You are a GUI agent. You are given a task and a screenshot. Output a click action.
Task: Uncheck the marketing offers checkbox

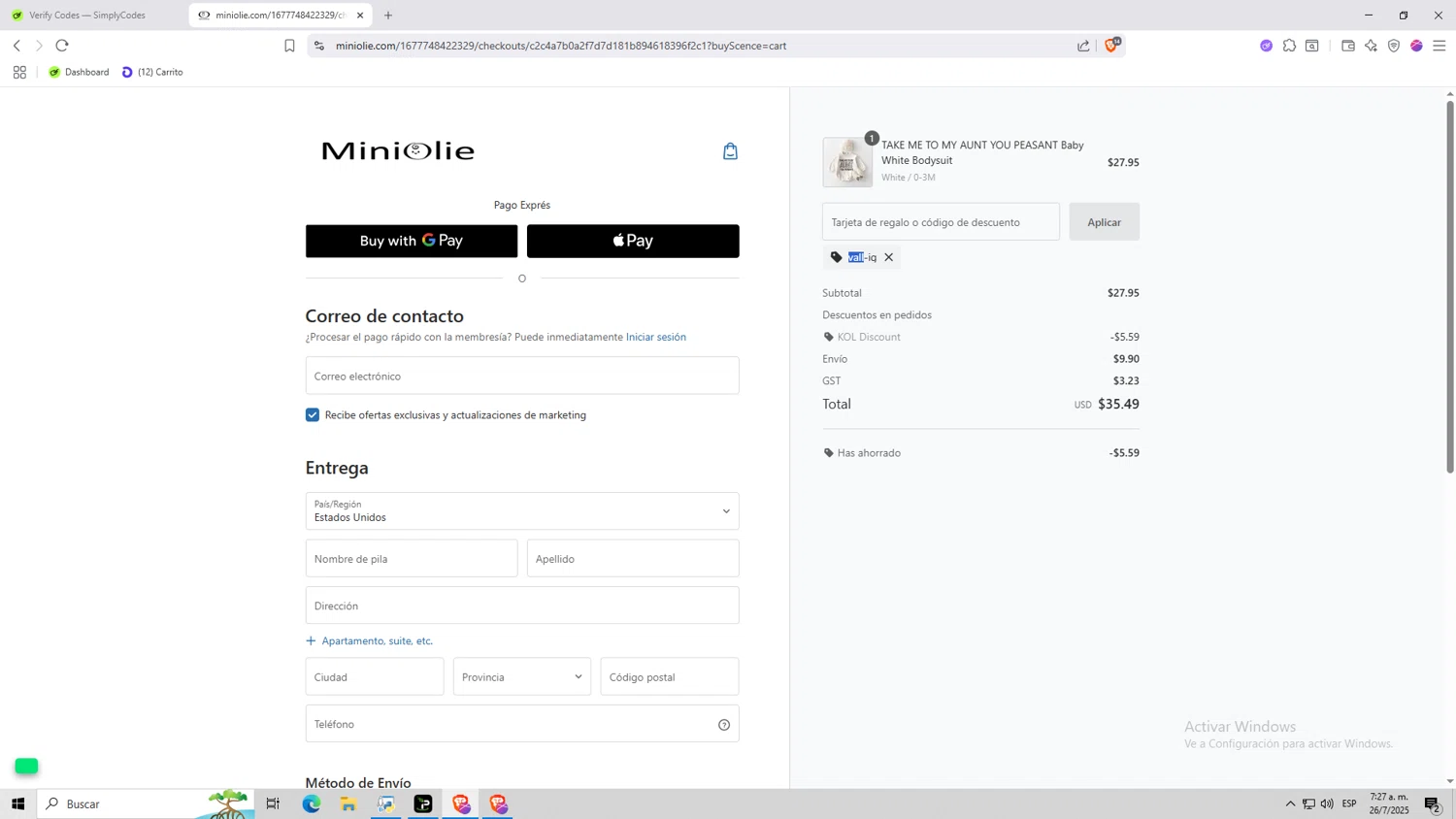click(x=313, y=415)
